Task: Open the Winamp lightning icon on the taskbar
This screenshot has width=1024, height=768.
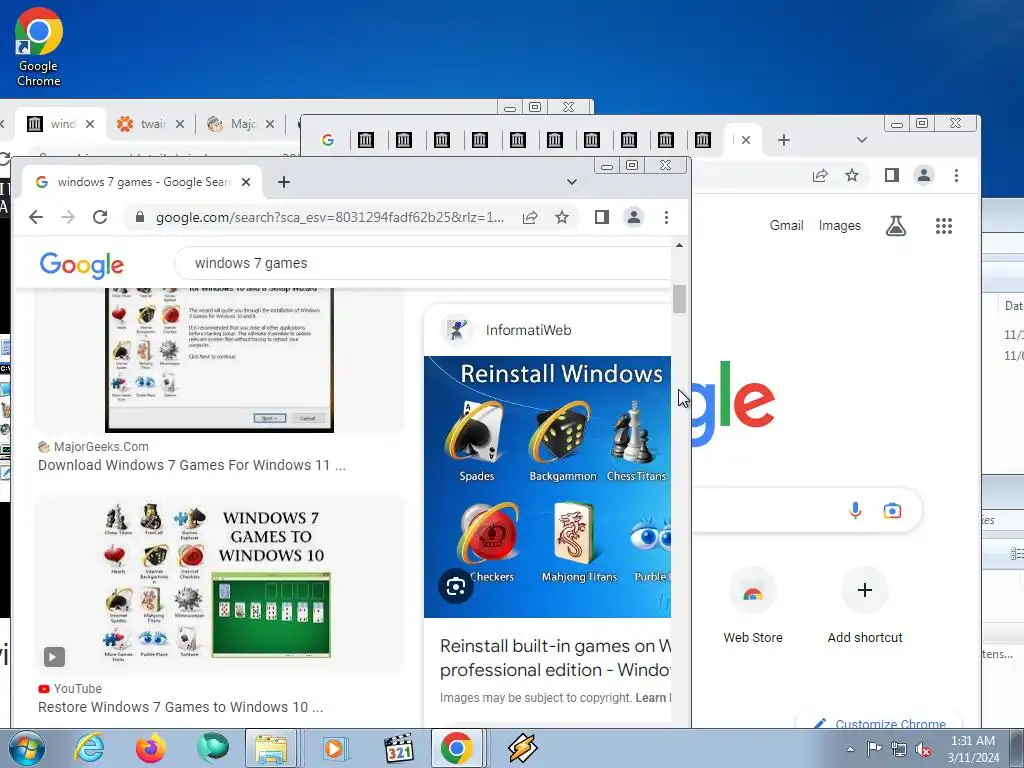Action: (522, 748)
